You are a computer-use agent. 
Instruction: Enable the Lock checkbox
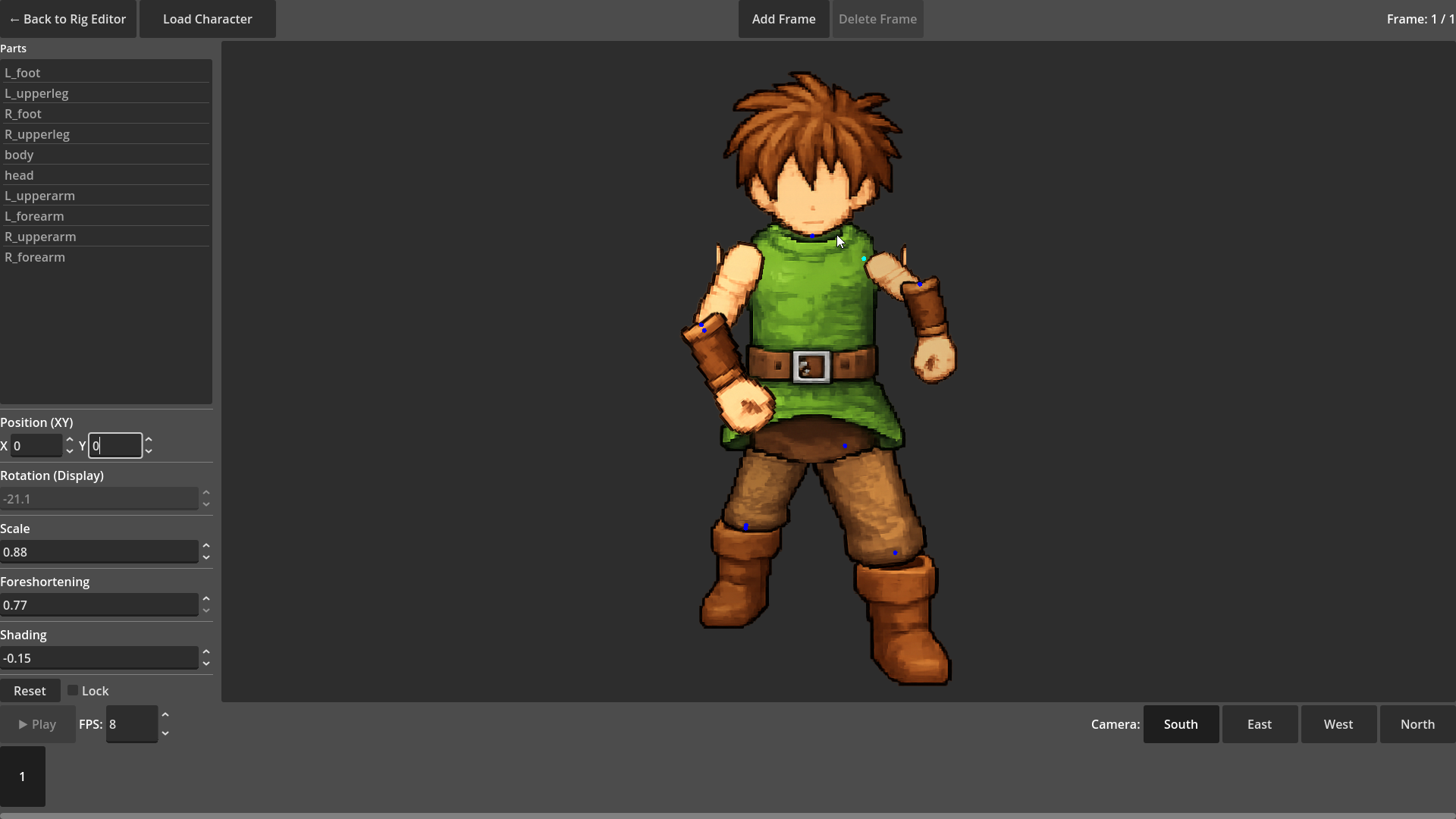pyautogui.click(x=73, y=691)
